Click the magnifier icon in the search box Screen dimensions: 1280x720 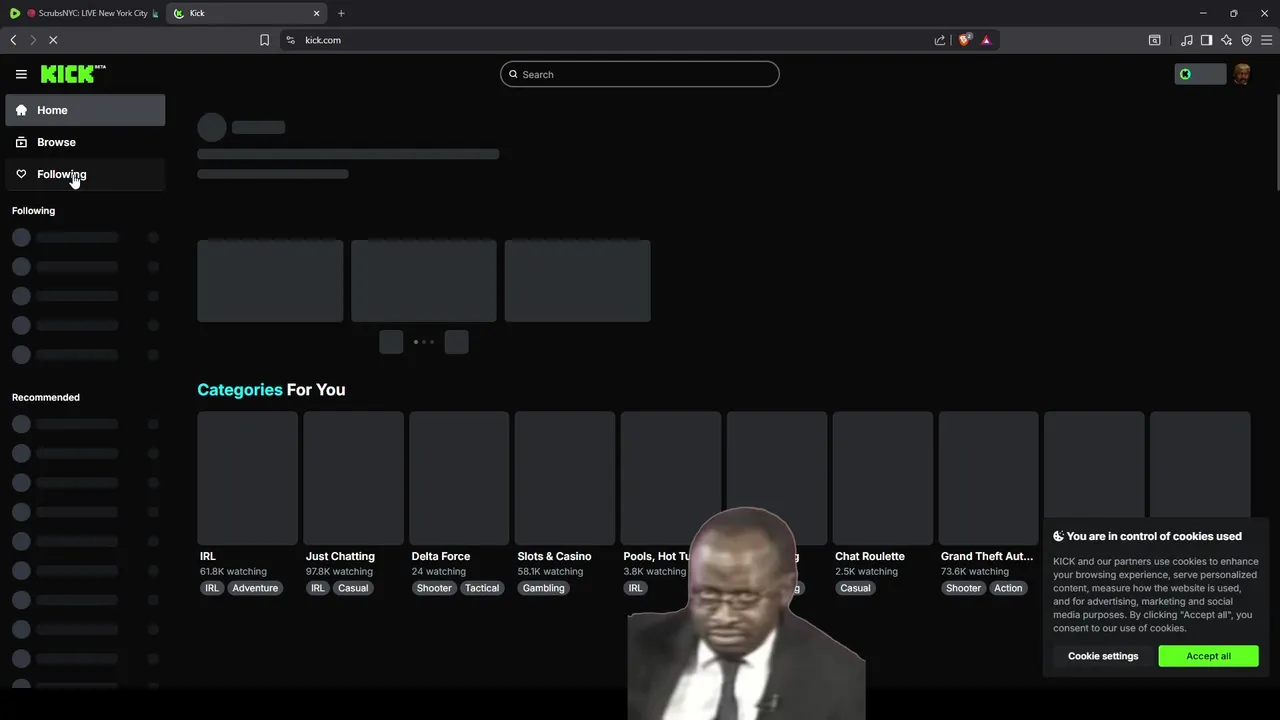point(514,74)
